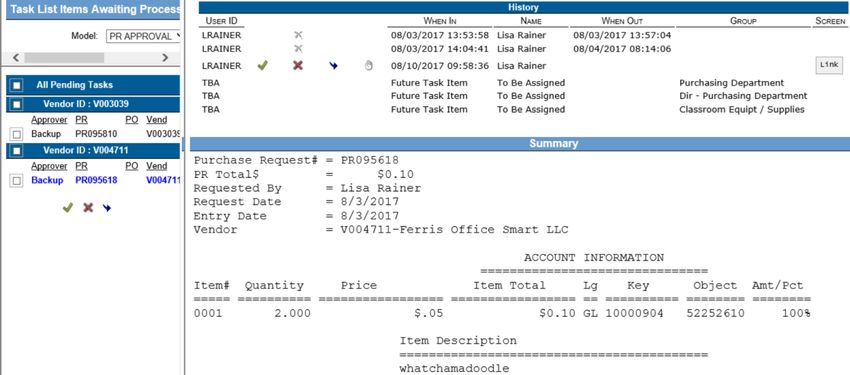Click the 08/10/2017 09:58:36 timestamp

coord(440,66)
